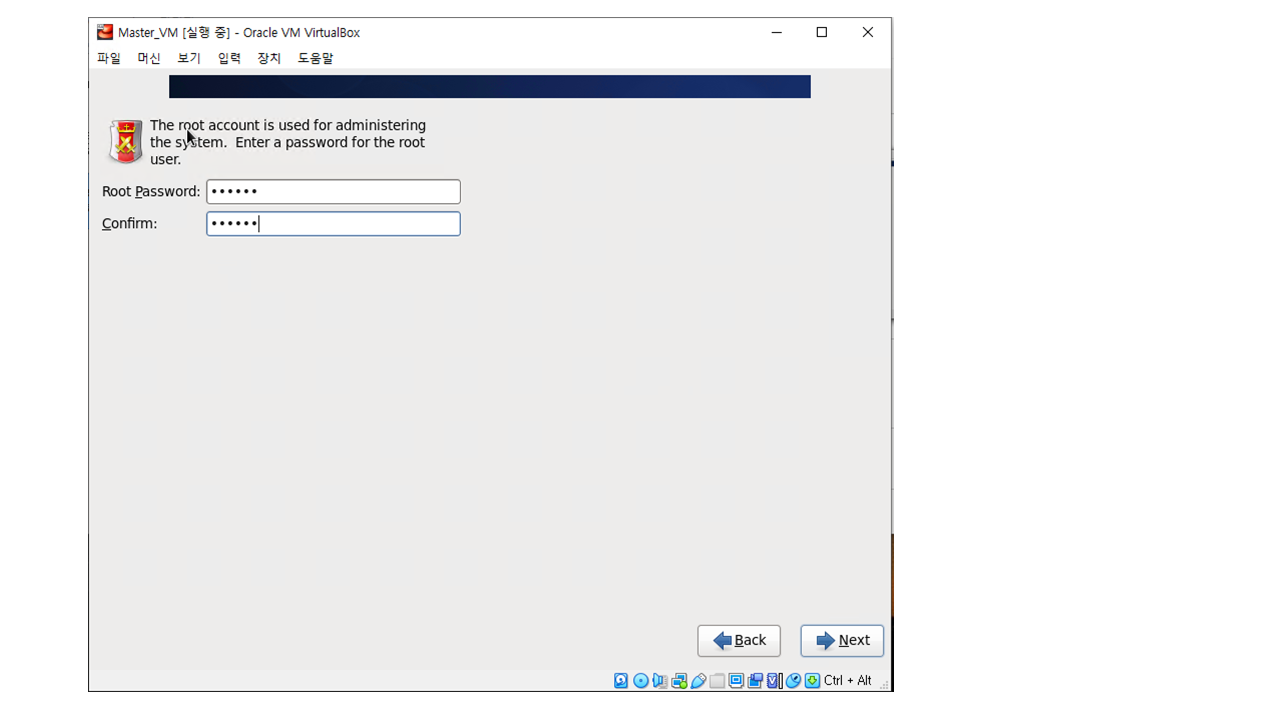Viewport: 1280px width, 720px height.
Task: Open the 보기 menu
Action: pyautogui.click(x=189, y=58)
